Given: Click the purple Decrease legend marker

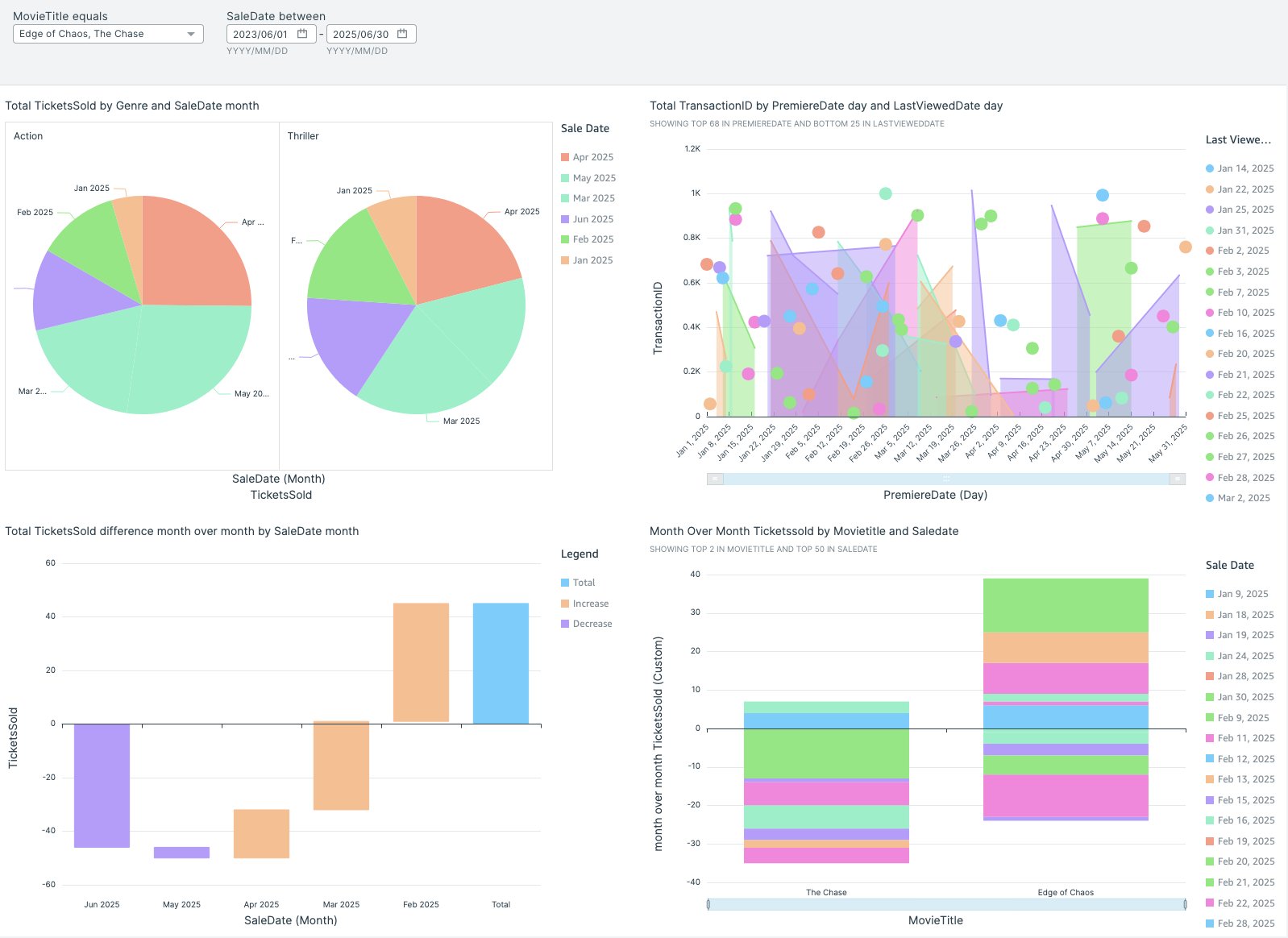Looking at the screenshot, I should pyautogui.click(x=565, y=624).
